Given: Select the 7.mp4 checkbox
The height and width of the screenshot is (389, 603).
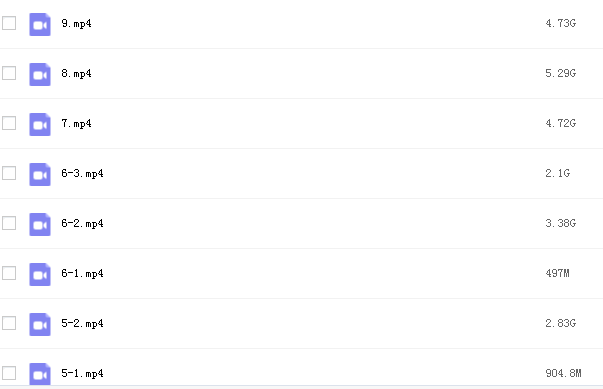Looking at the screenshot, I should (9, 123).
